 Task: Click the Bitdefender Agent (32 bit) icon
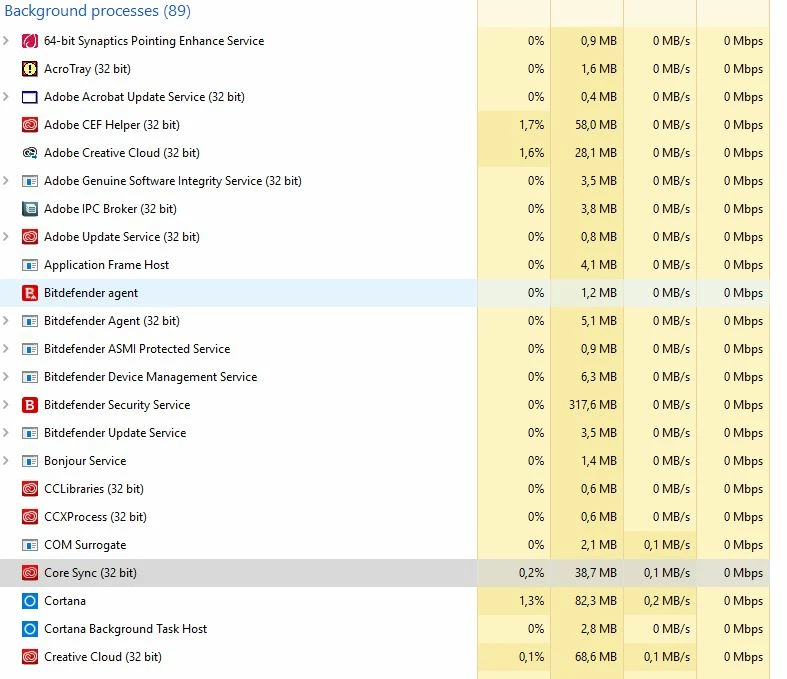pyautogui.click(x=30, y=321)
